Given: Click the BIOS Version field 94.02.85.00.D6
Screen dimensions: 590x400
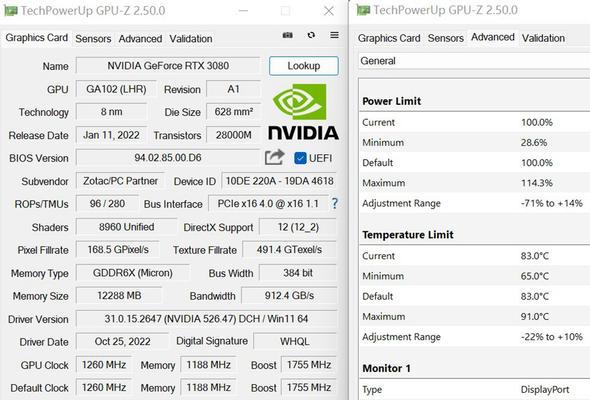Looking at the screenshot, I should click(x=168, y=158).
